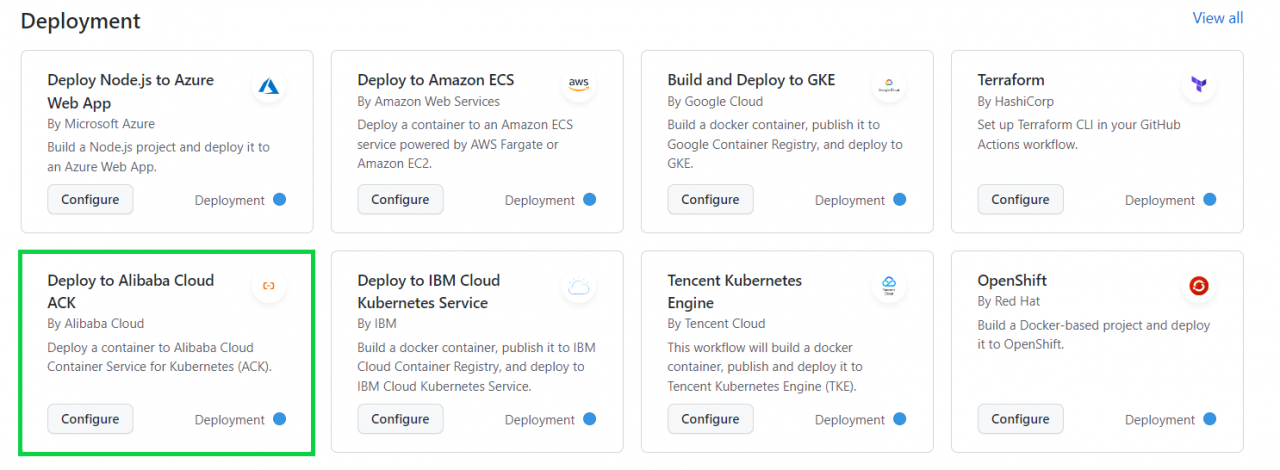Click description mentioning IBM Cloud Container Registry

point(476,367)
